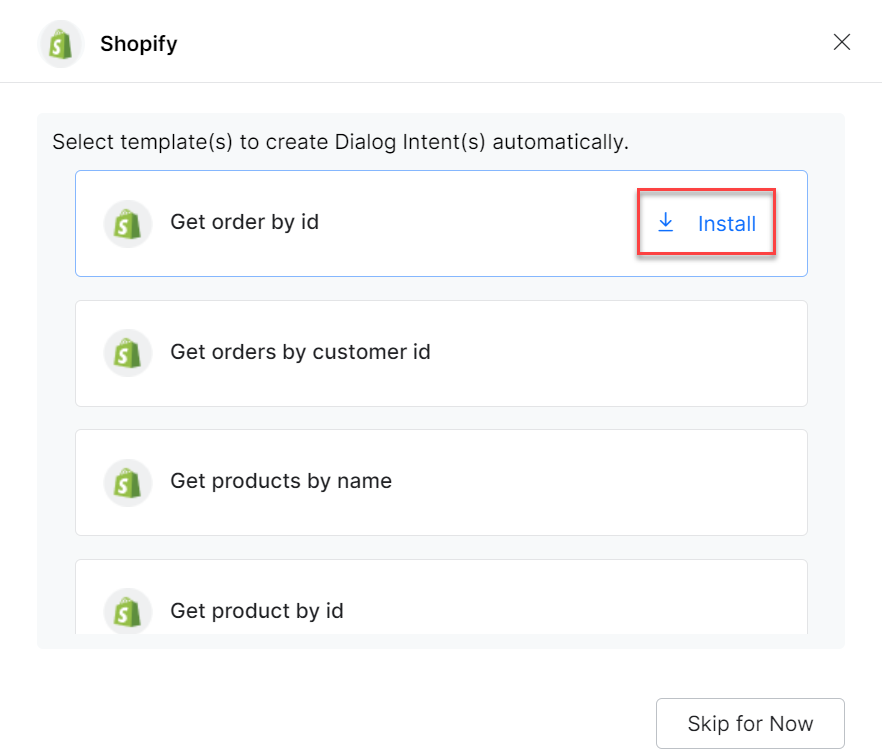
Task: Click the Install text label
Action: coord(727,224)
